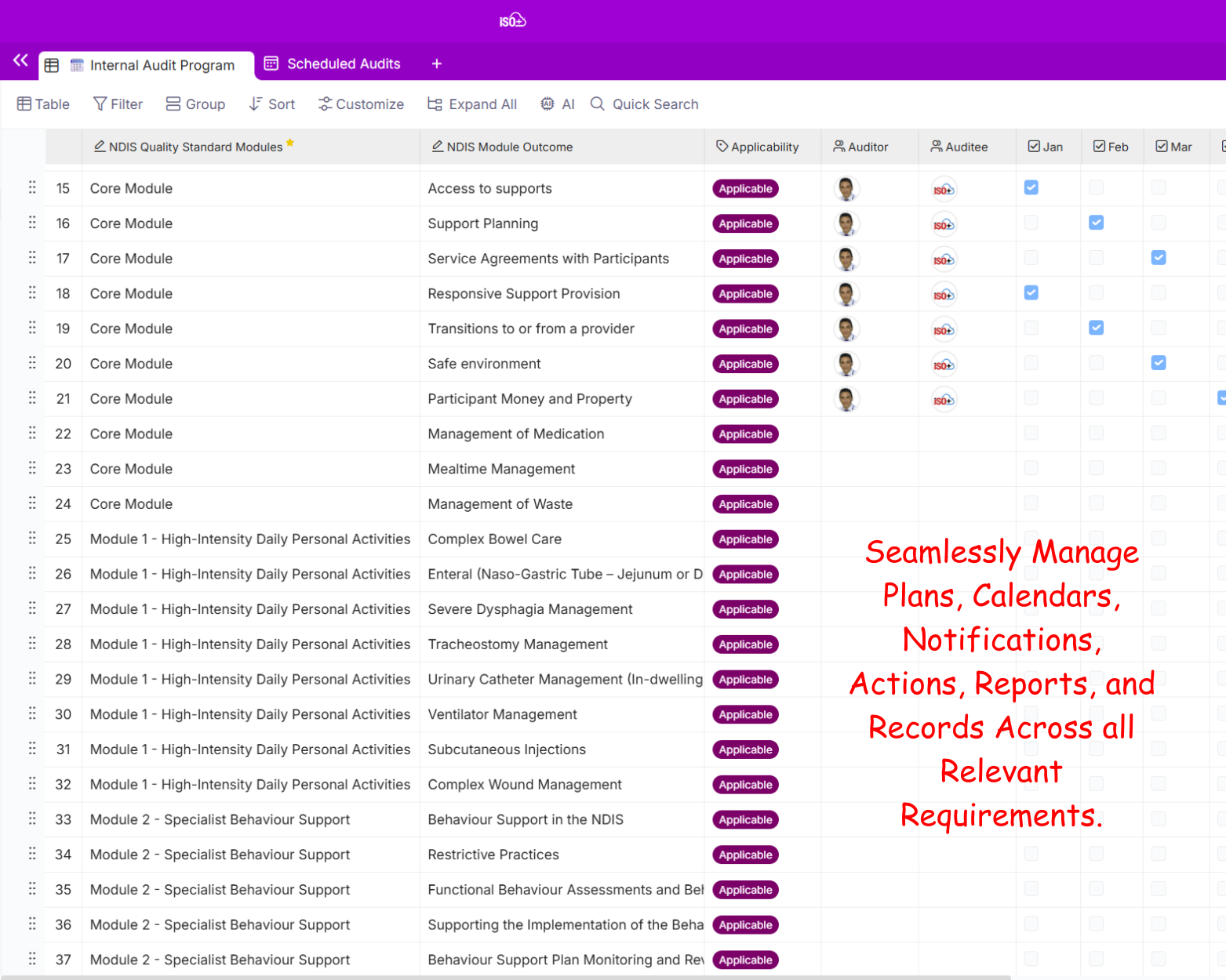Click Customize settings in toolbar
1226x980 pixels.
tap(361, 104)
